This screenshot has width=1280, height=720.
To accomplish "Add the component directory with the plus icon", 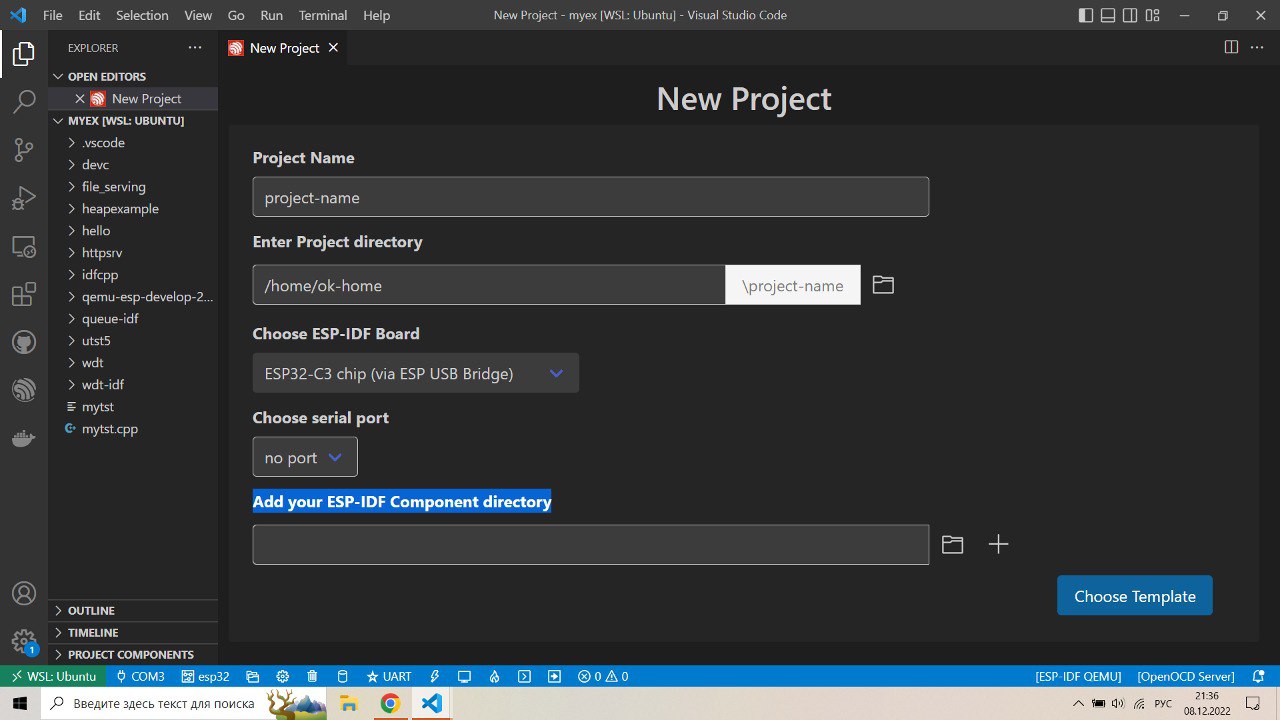I will point(998,544).
